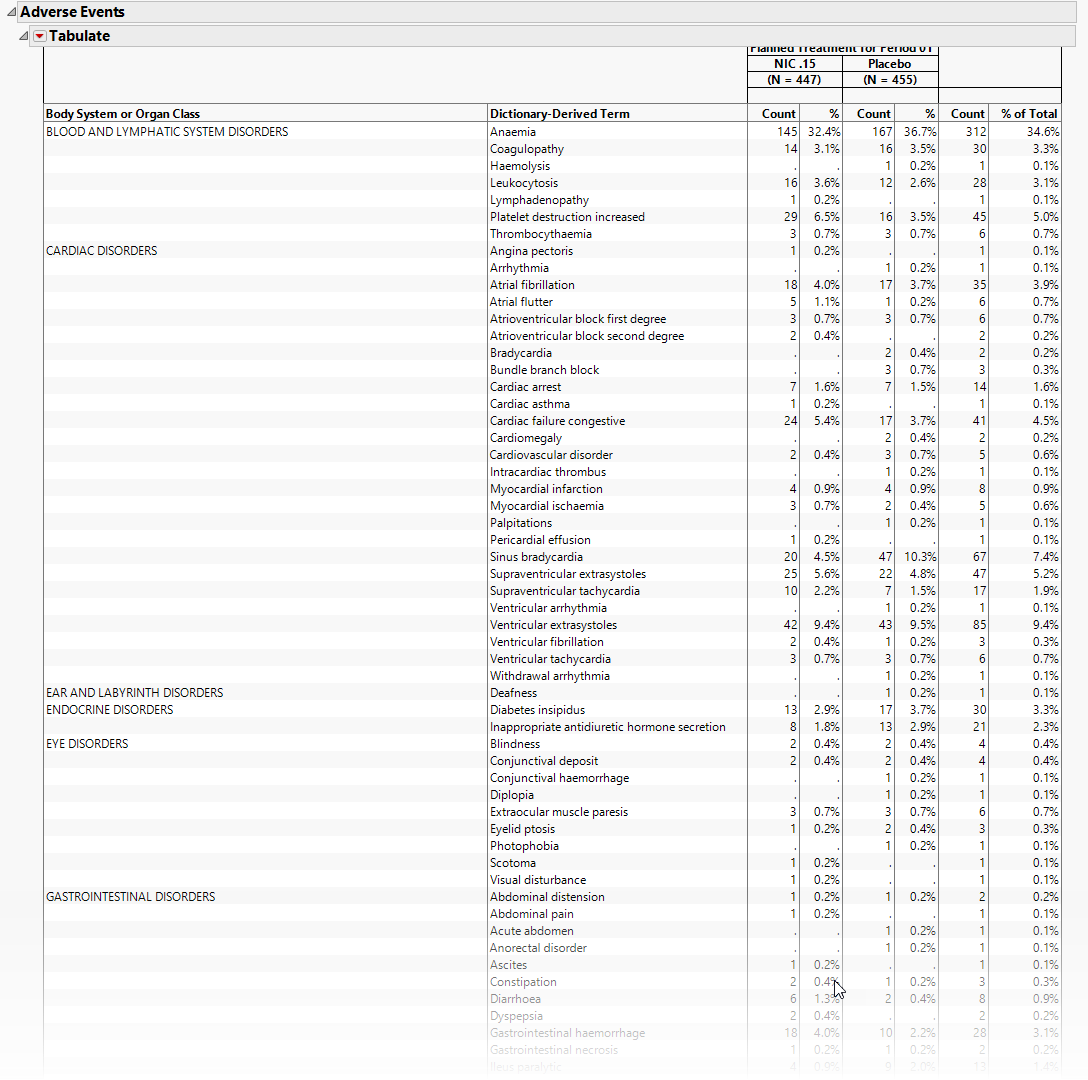The width and height of the screenshot is (1088, 1080).
Task: Click the Scotoma term
Action: click(x=513, y=863)
